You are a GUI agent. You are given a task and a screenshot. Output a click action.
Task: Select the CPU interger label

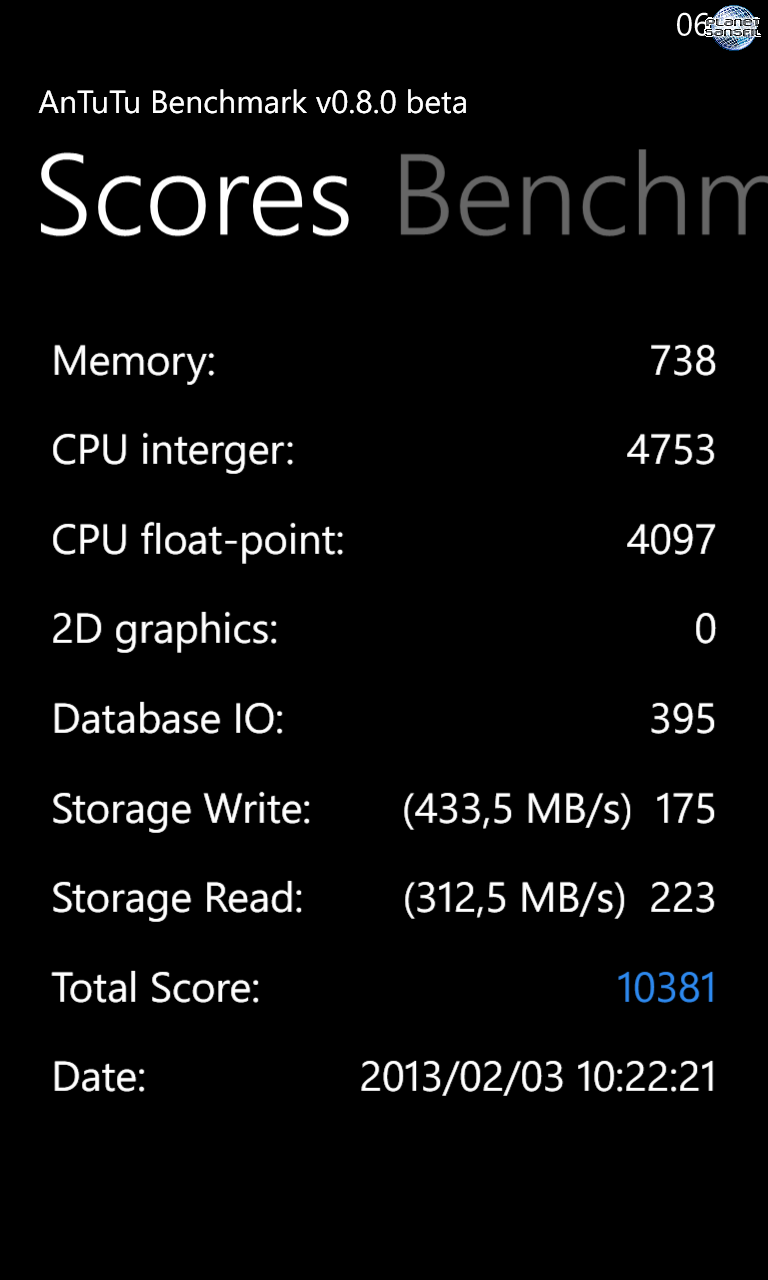pyautogui.click(x=173, y=452)
